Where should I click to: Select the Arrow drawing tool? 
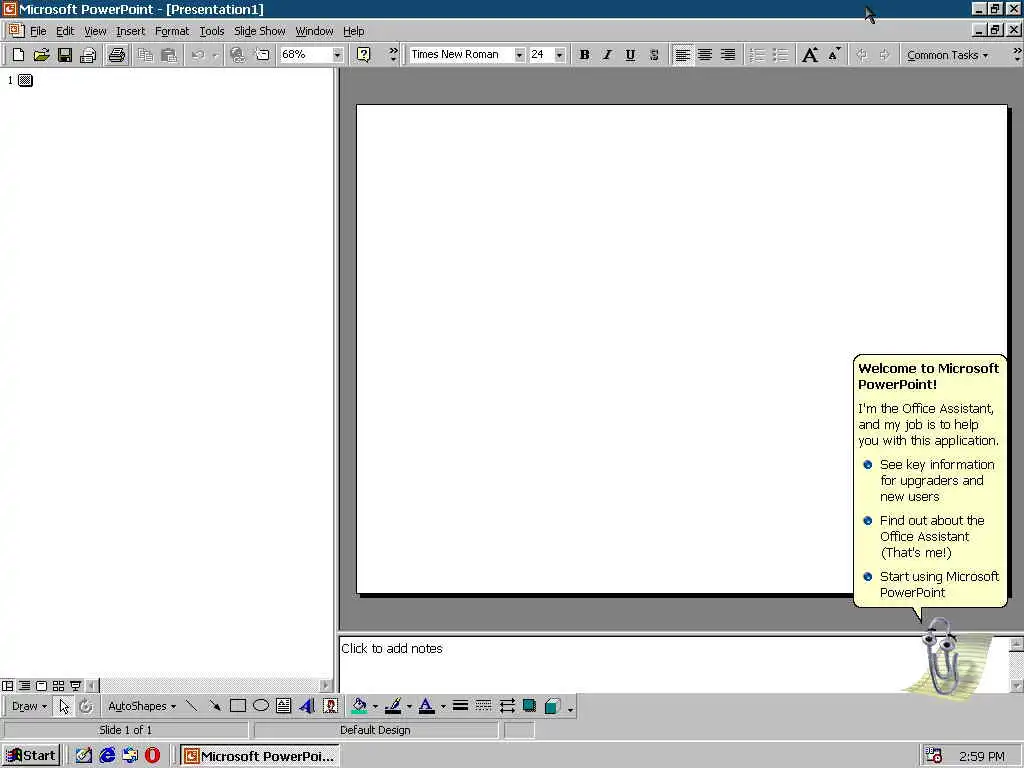[215, 705]
